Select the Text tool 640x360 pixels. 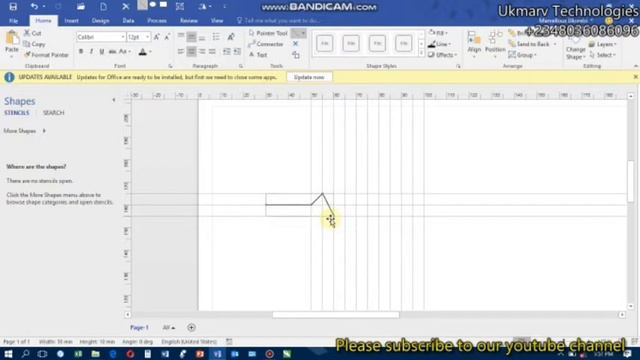258,55
